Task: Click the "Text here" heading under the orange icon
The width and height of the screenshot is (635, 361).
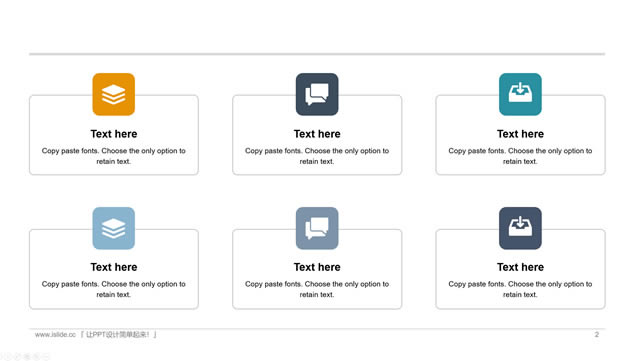Action: tap(114, 134)
